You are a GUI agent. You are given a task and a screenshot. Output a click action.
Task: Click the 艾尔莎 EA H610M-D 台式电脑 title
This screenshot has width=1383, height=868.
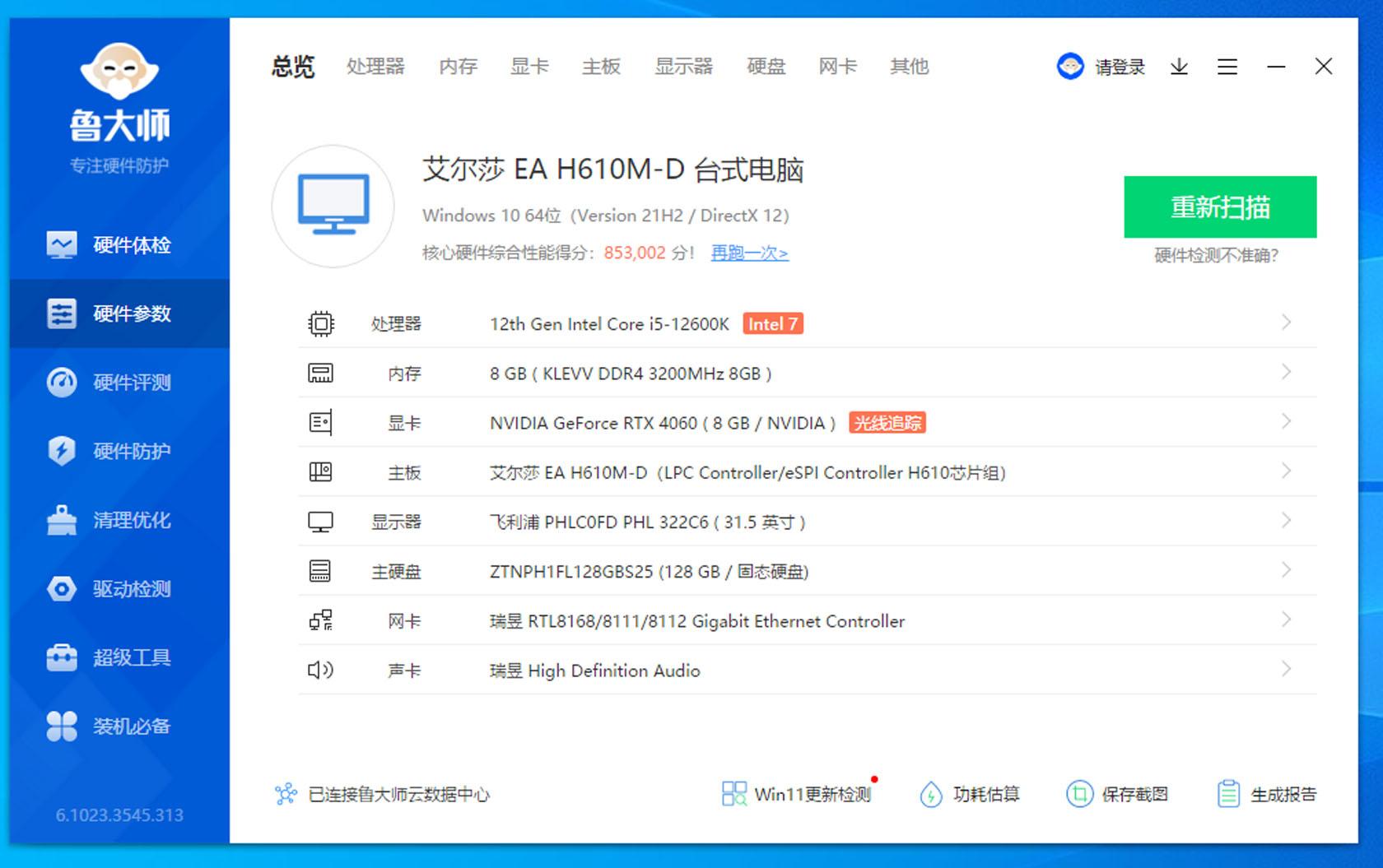click(x=612, y=169)
